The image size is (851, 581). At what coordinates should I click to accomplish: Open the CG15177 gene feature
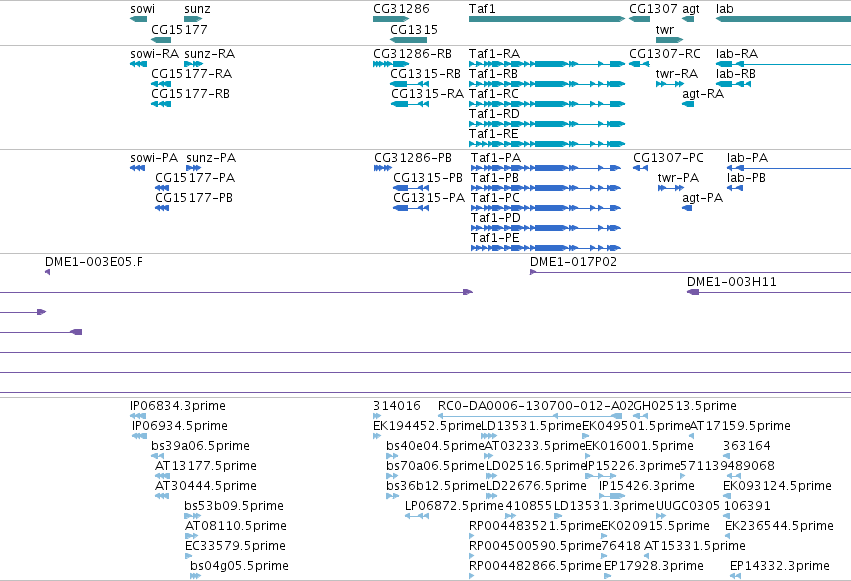(161, 40)
